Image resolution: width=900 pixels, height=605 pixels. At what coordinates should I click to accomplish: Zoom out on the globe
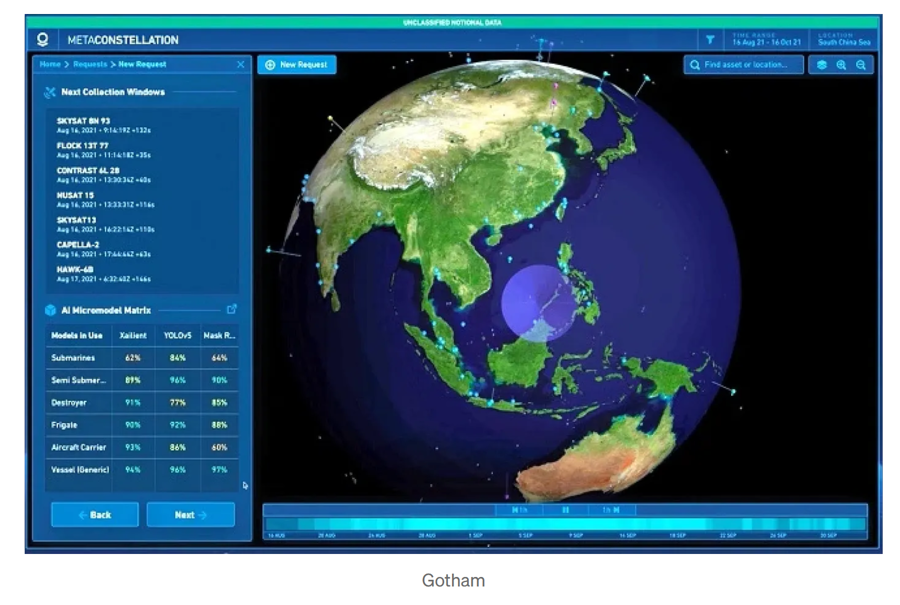859,65
